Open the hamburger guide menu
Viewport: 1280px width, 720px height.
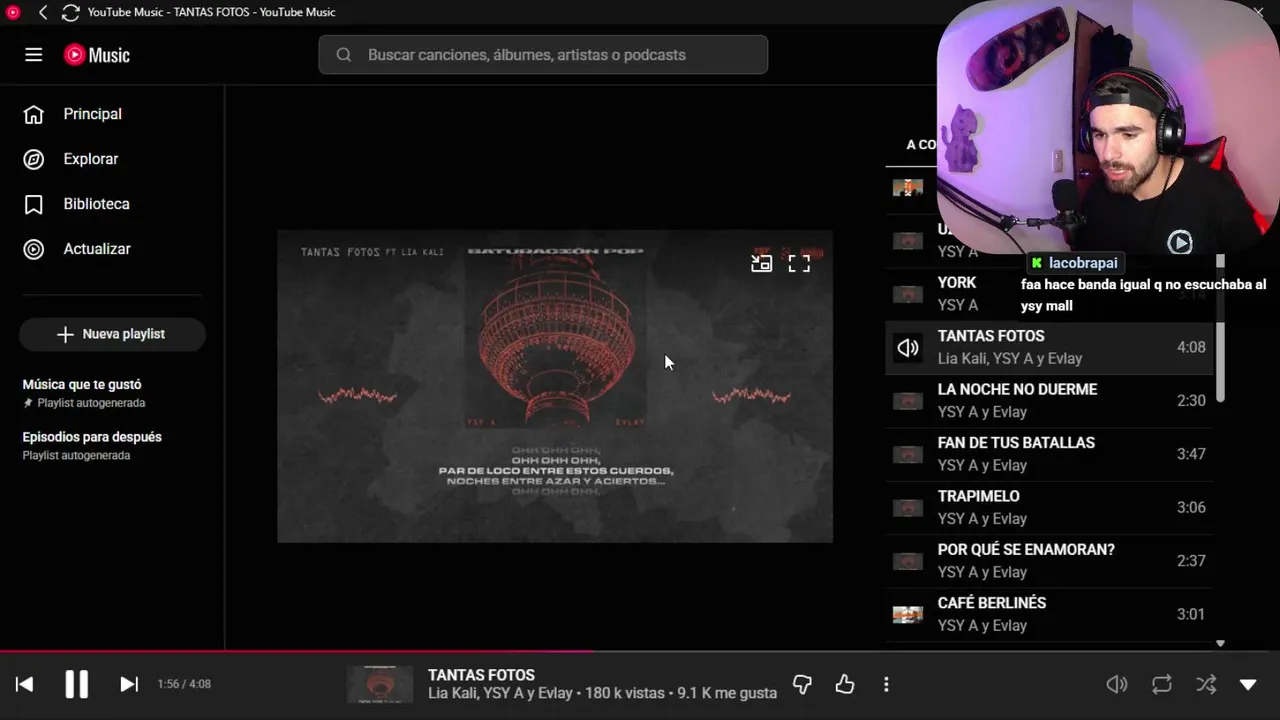(x=34, y=55)
